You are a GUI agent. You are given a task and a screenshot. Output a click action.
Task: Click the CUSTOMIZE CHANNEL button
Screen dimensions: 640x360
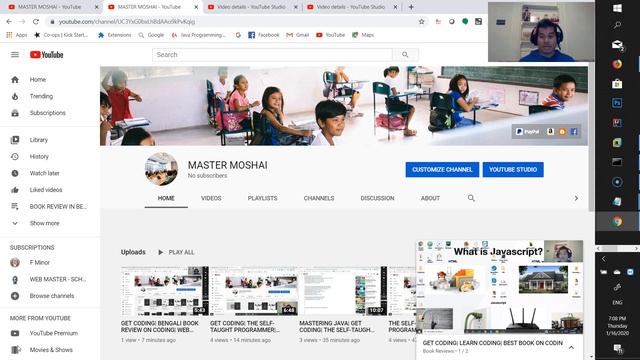point(442,170)
